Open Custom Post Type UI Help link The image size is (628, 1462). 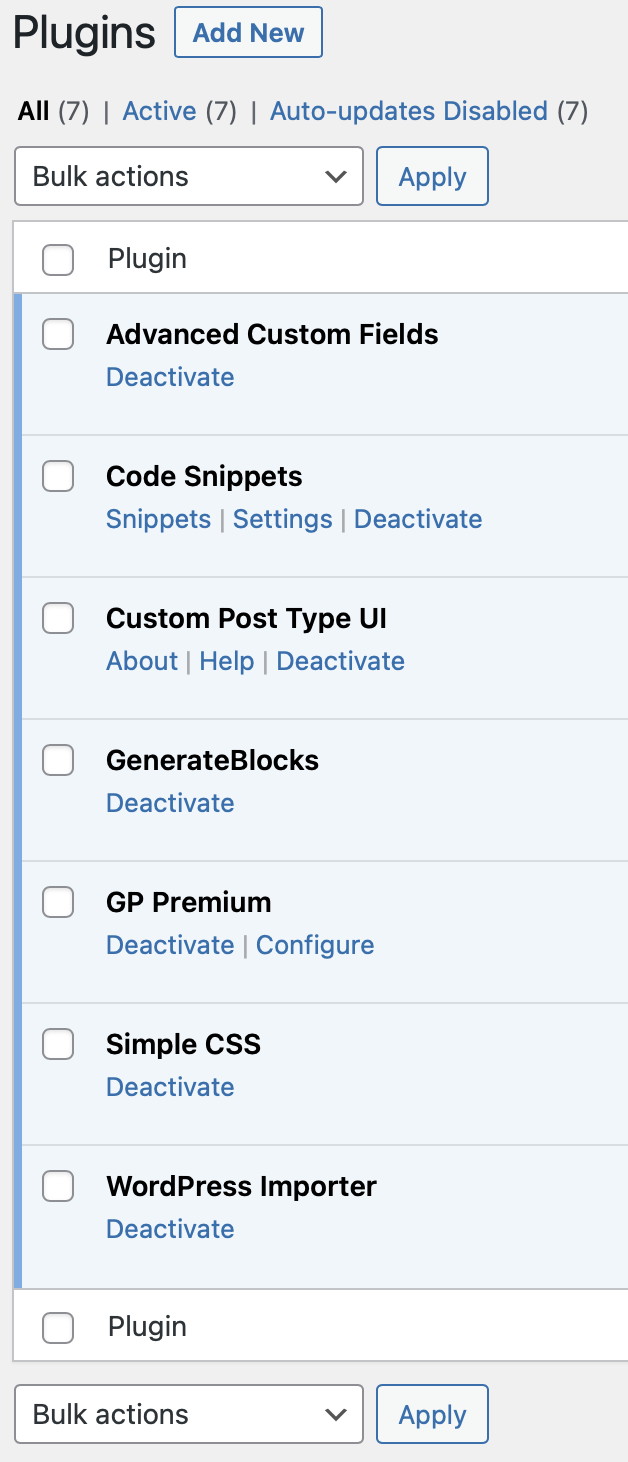(227, 661)
